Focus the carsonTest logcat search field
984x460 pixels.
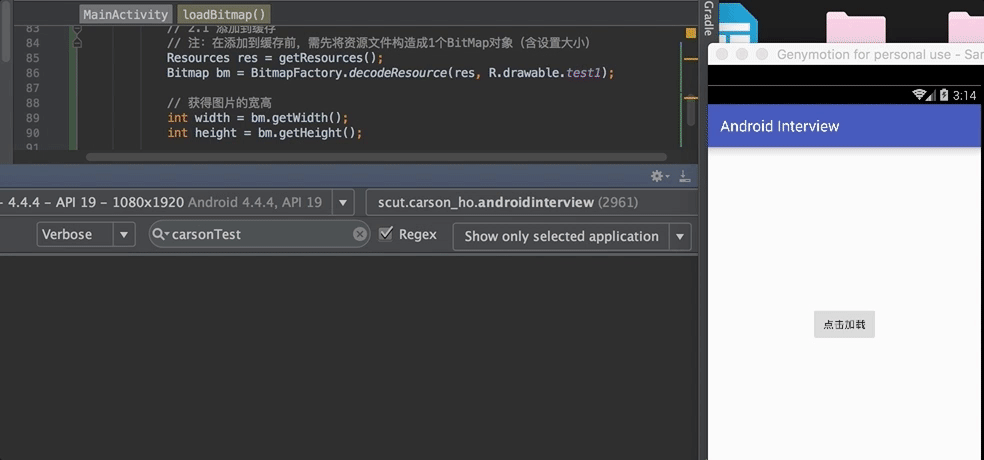[260, 234]
